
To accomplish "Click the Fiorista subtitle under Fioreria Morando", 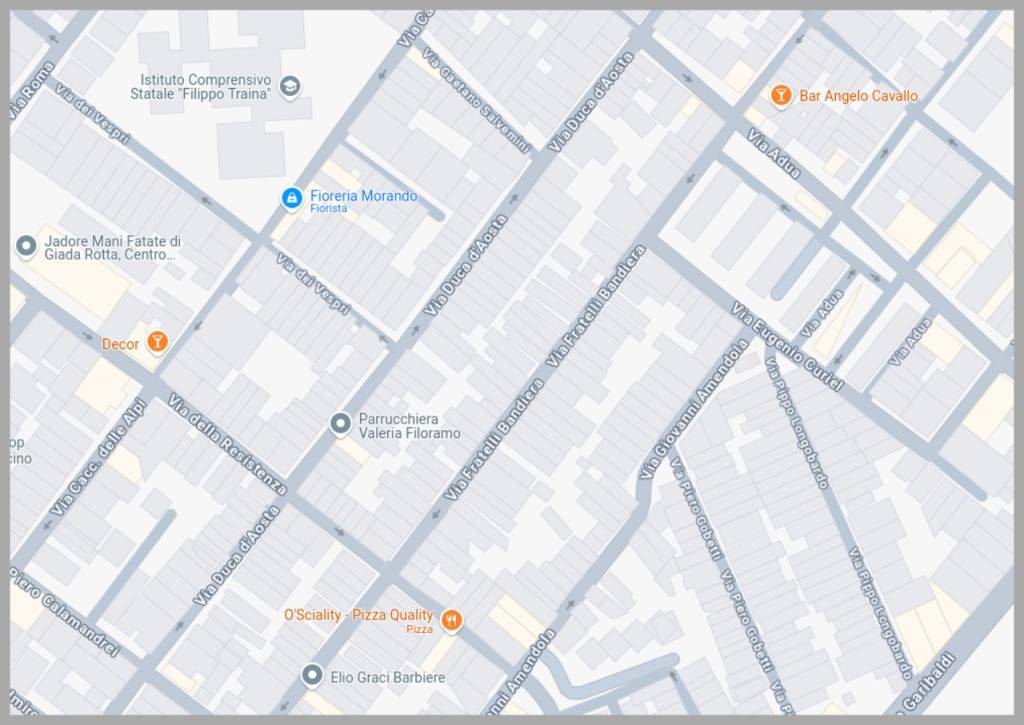I will tap(328, 208).
